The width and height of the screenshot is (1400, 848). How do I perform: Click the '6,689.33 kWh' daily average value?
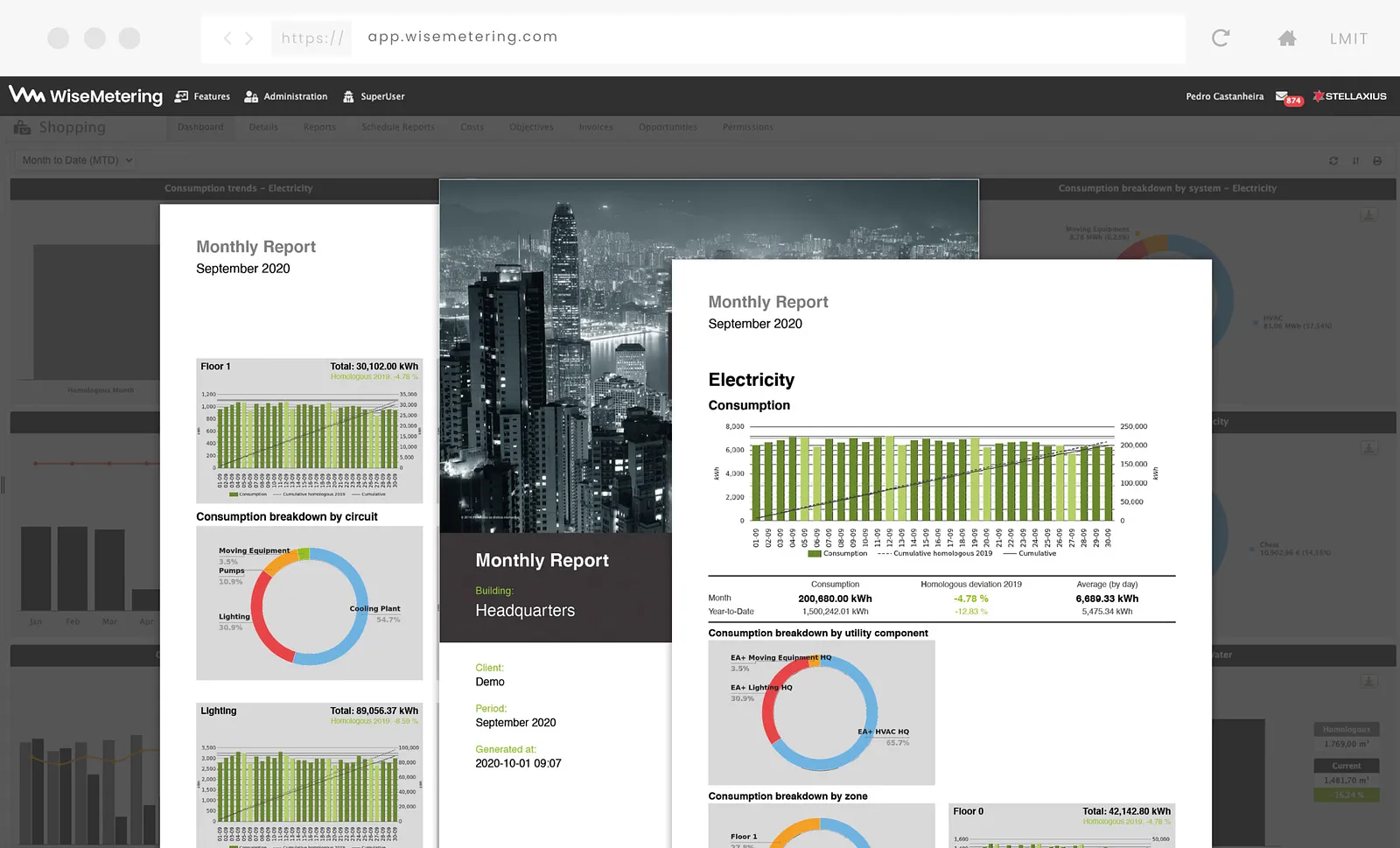(1107, 599)
